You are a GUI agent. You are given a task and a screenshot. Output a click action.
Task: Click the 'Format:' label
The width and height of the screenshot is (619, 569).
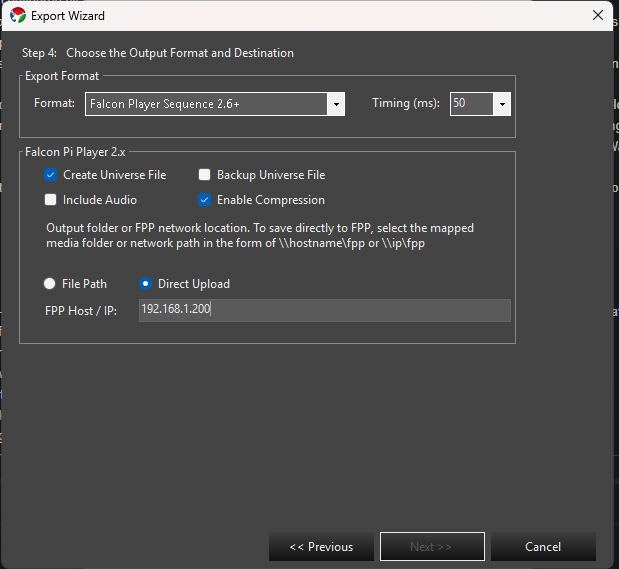click(54, 103)
